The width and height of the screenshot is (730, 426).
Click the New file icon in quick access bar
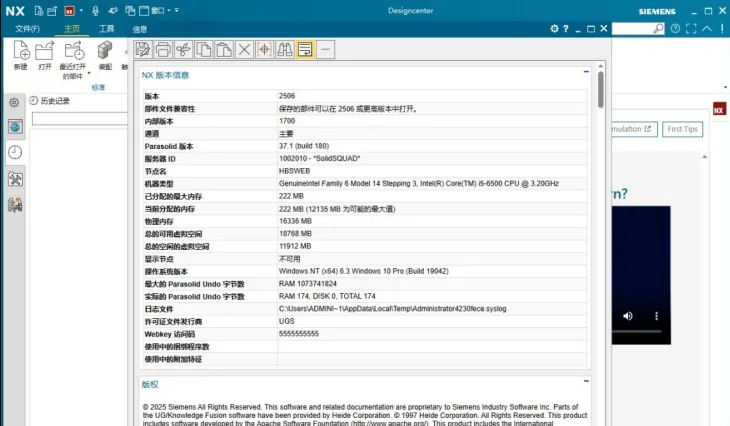pyautogui.click(x=39, y=11)
